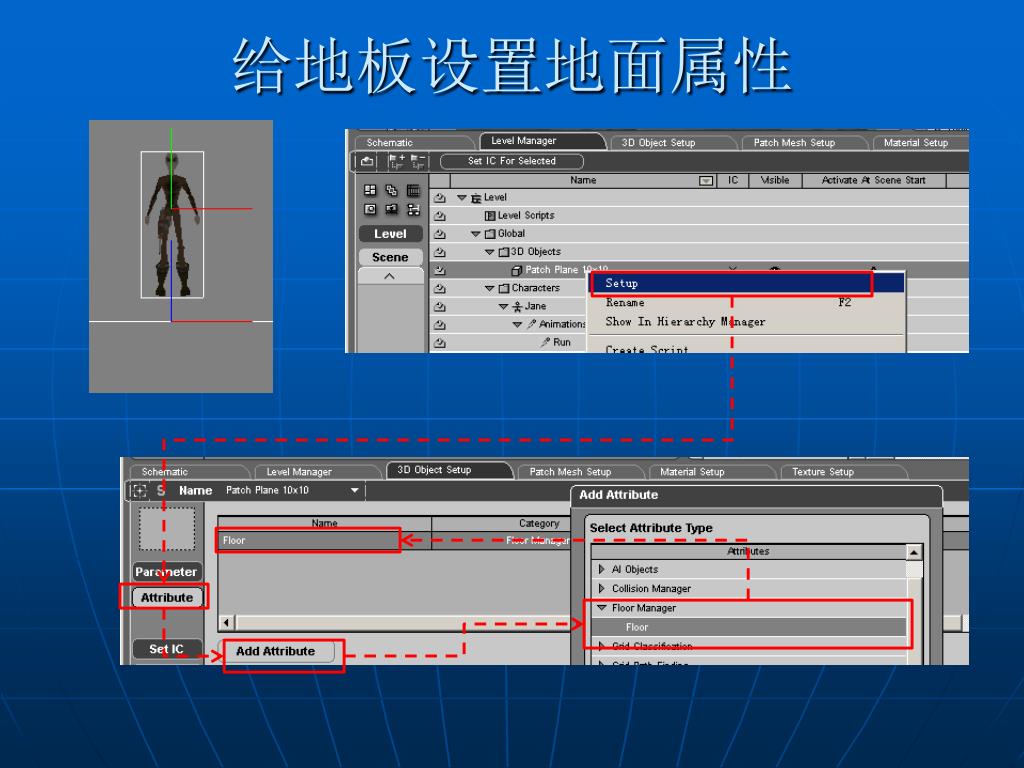Click first icon in top row above Level button

point(370,190)
